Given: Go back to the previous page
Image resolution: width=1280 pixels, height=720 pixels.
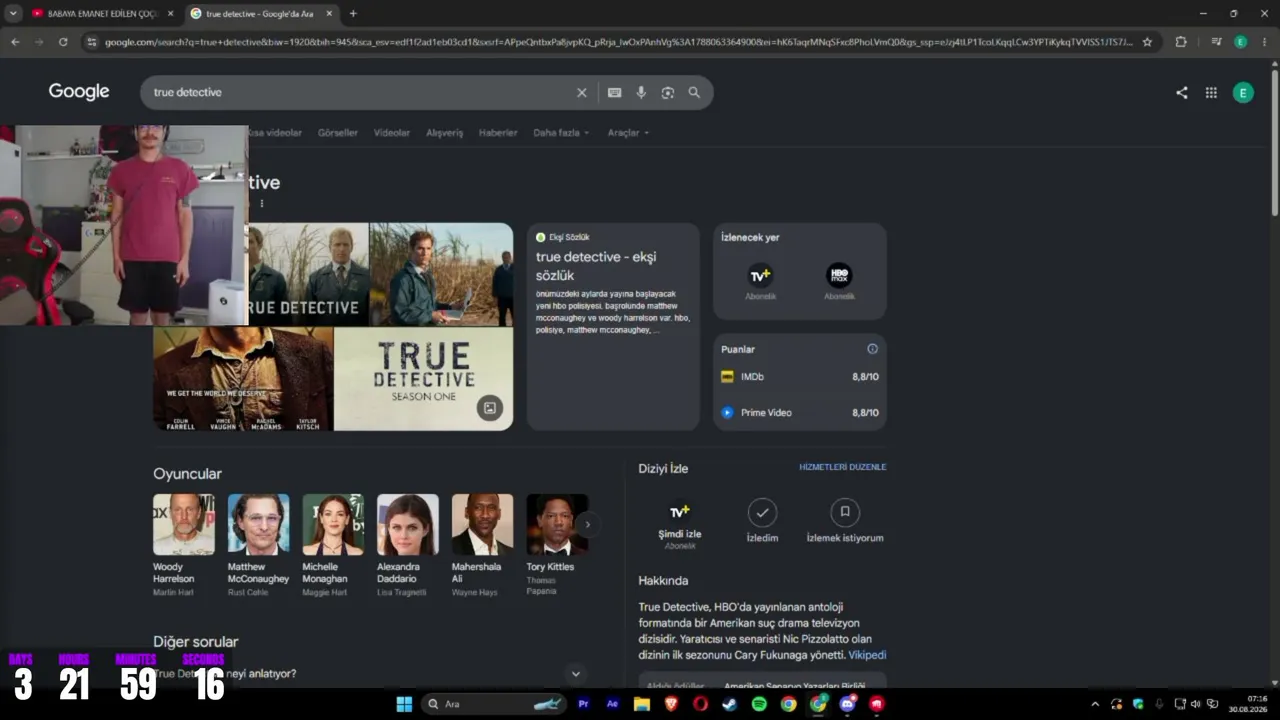Looking at the screenshot, I should [15, 42].
